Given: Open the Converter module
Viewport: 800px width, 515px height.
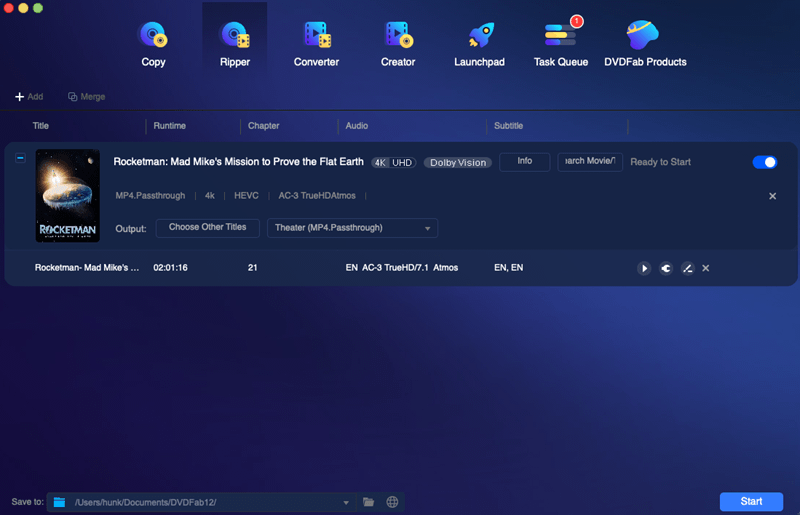Looking at the screenshot, I should (316, 44).
